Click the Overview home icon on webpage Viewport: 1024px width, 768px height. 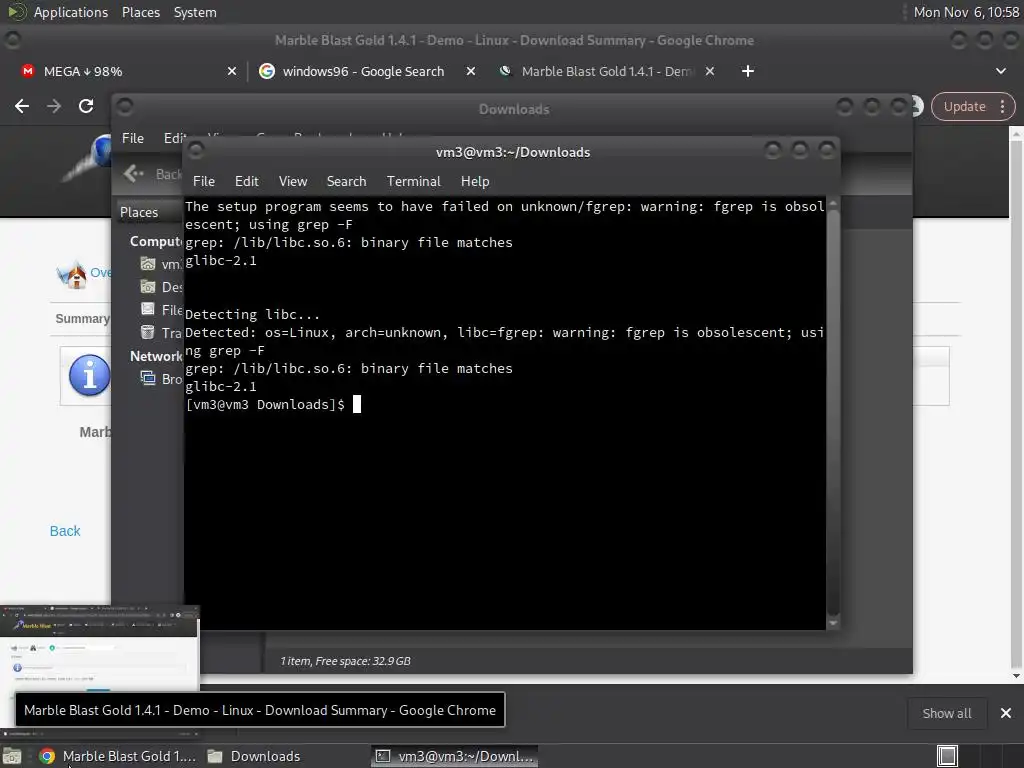pos(73,274)
